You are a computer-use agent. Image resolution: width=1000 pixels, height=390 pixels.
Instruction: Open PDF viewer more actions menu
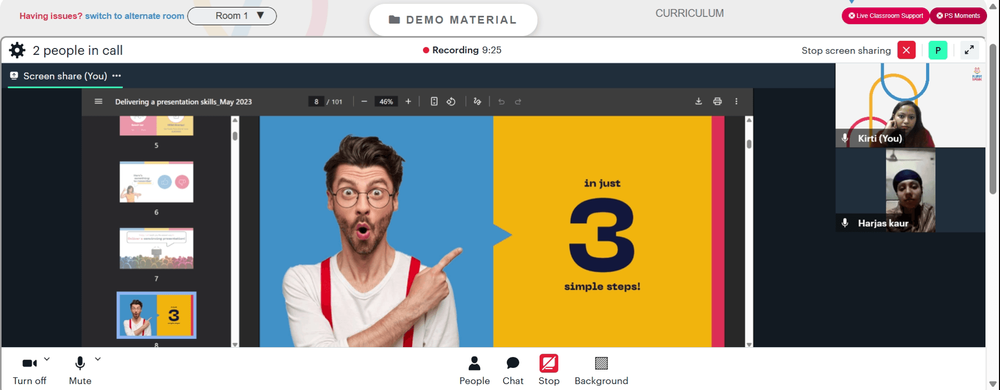(x=736, y=101)
